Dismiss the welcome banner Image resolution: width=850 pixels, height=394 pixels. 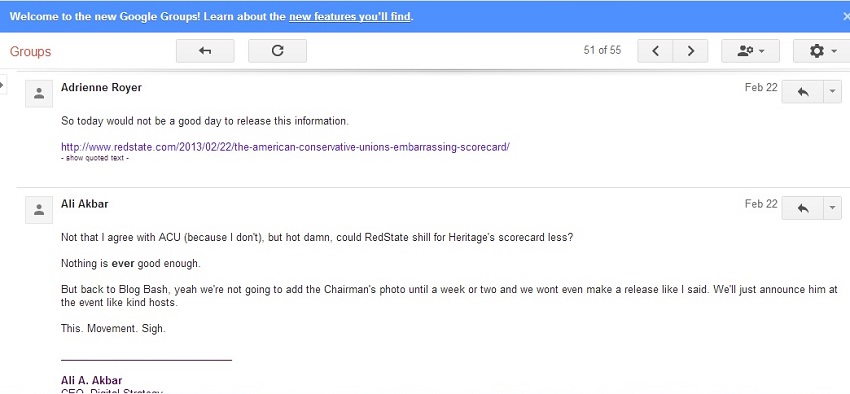click(846, 17)
